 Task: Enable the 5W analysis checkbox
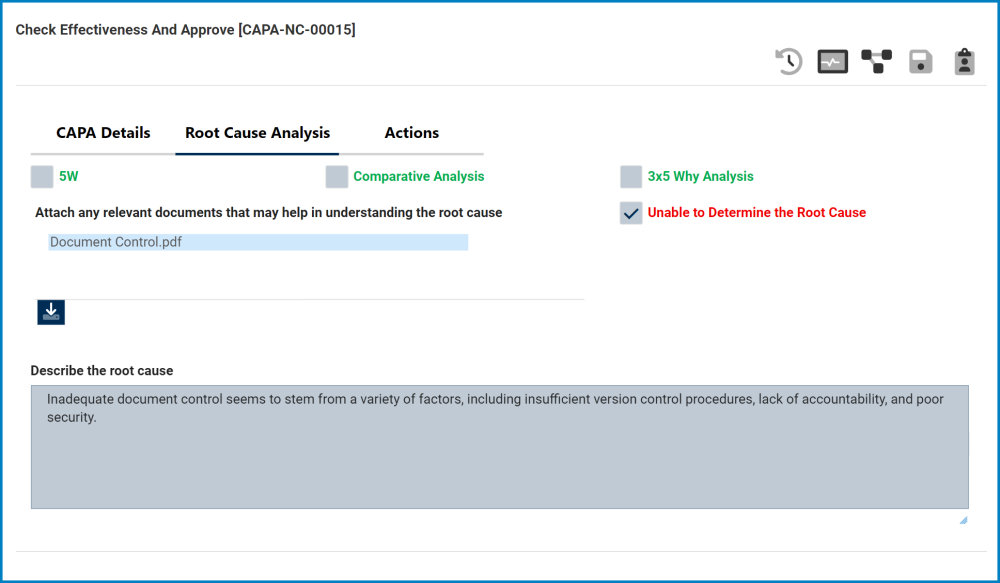pyautogui.click(x=41, y=176)
